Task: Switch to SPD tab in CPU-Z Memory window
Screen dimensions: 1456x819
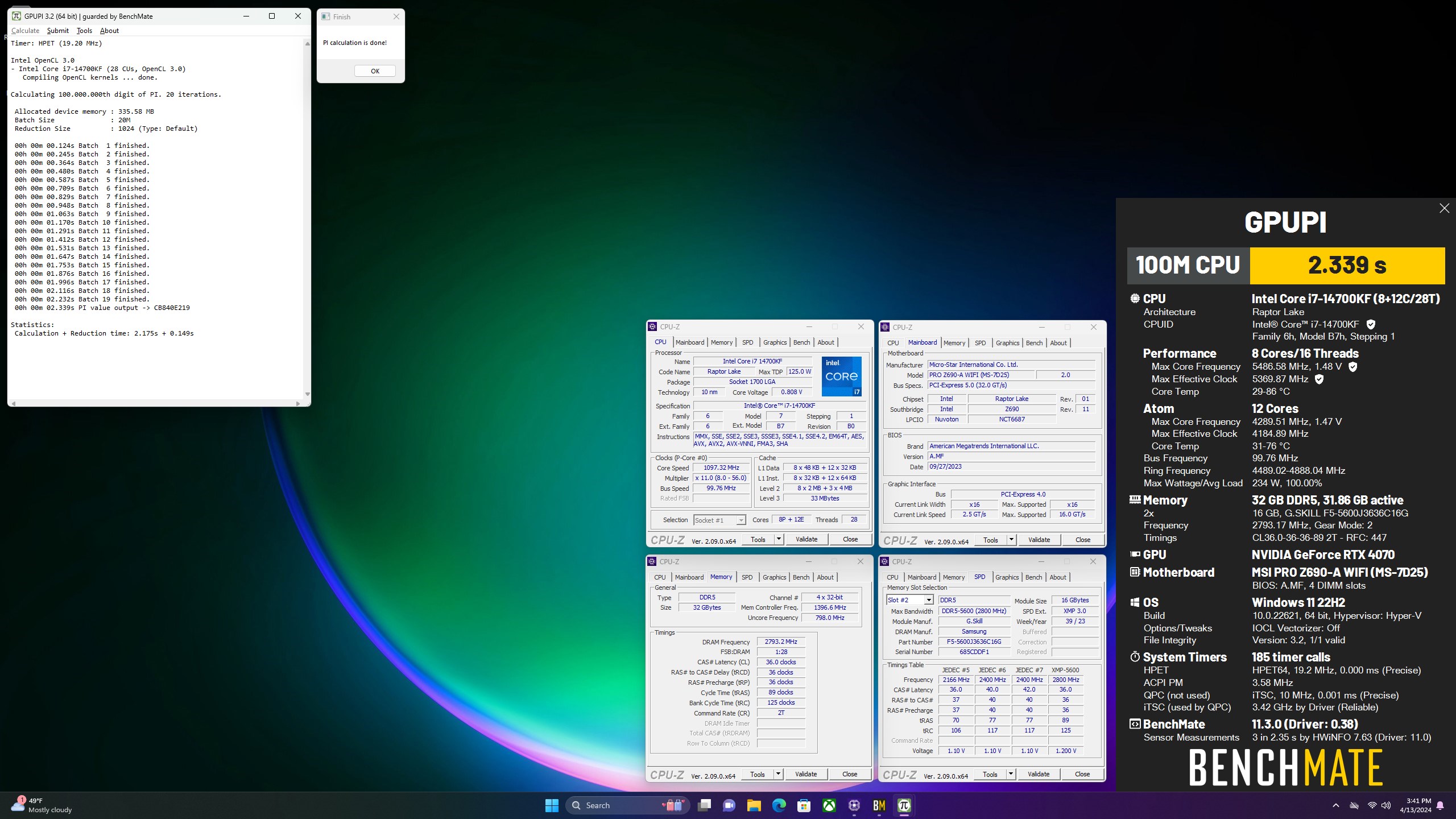Action: point(747,577)
